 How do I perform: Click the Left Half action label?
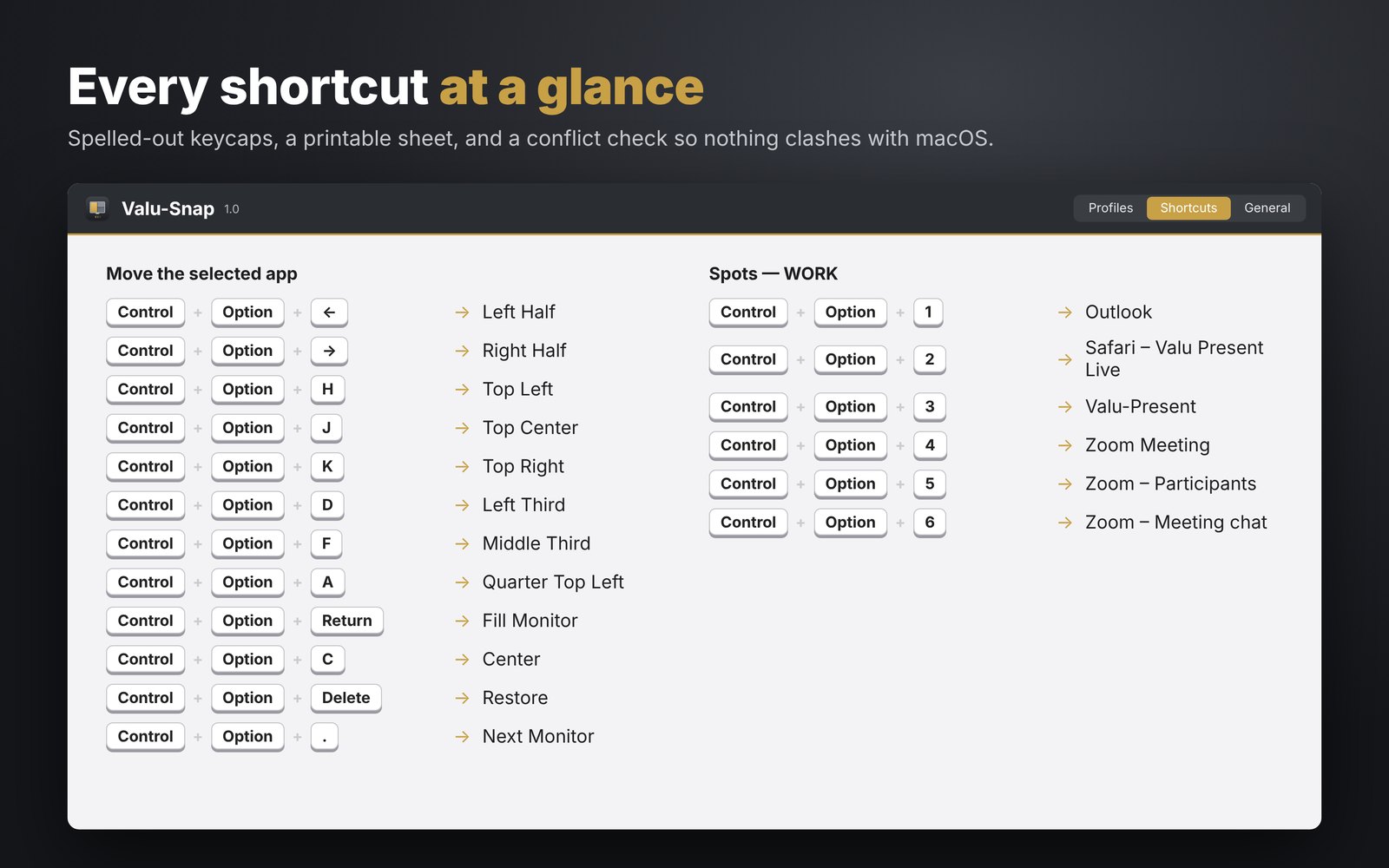click(518, 312)
